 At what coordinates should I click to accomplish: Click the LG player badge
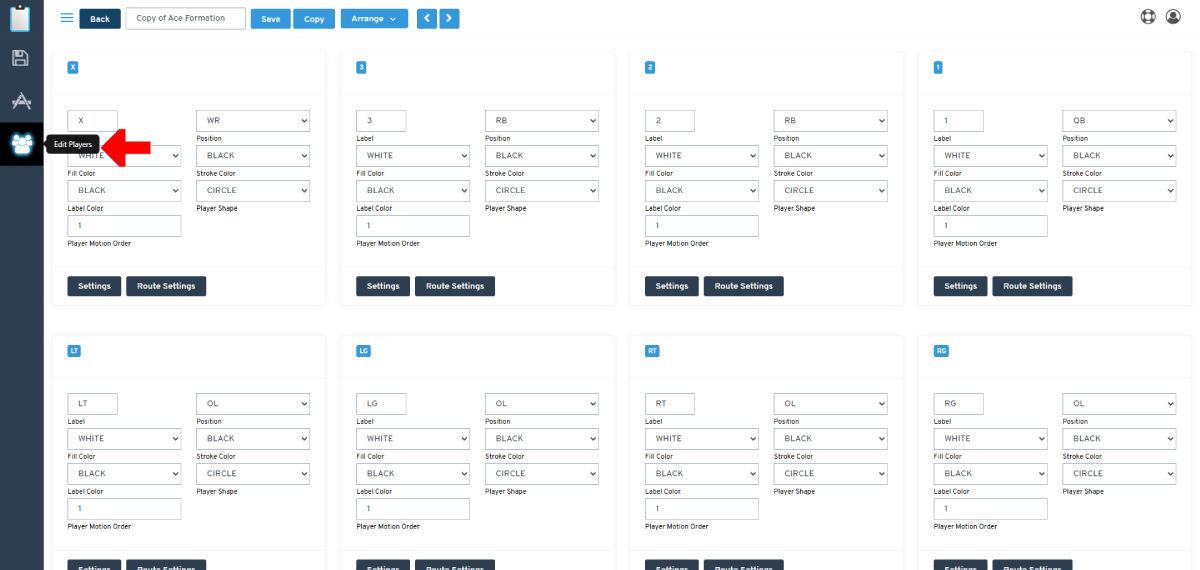tap(363, 351)
